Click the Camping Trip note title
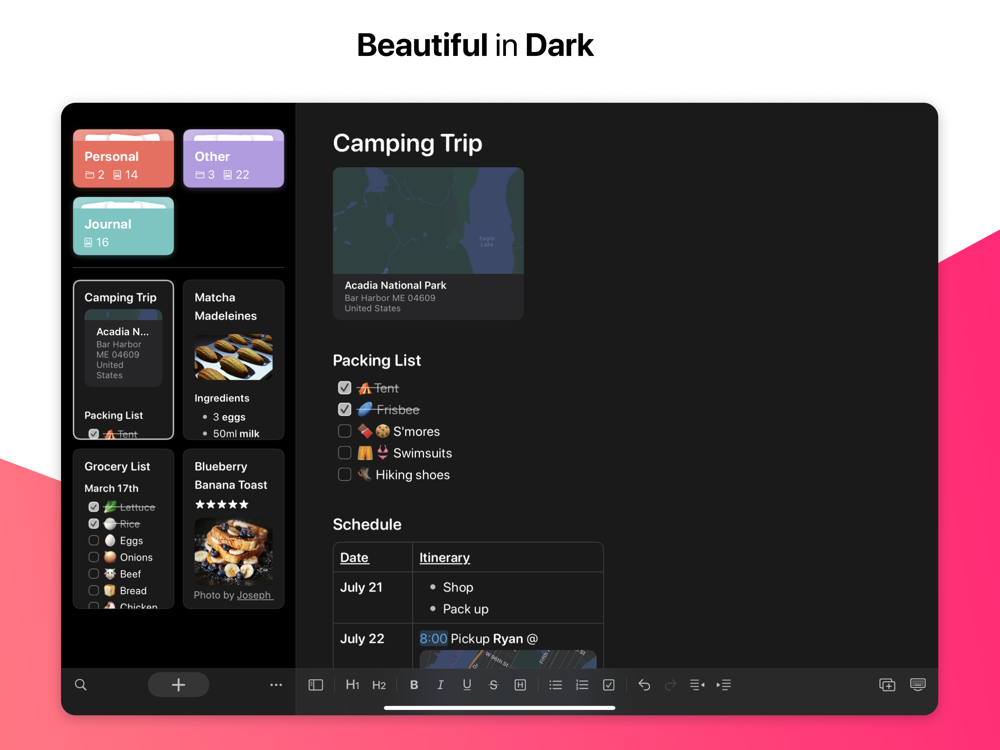The image size is (1000, 750). coord(408,143)
